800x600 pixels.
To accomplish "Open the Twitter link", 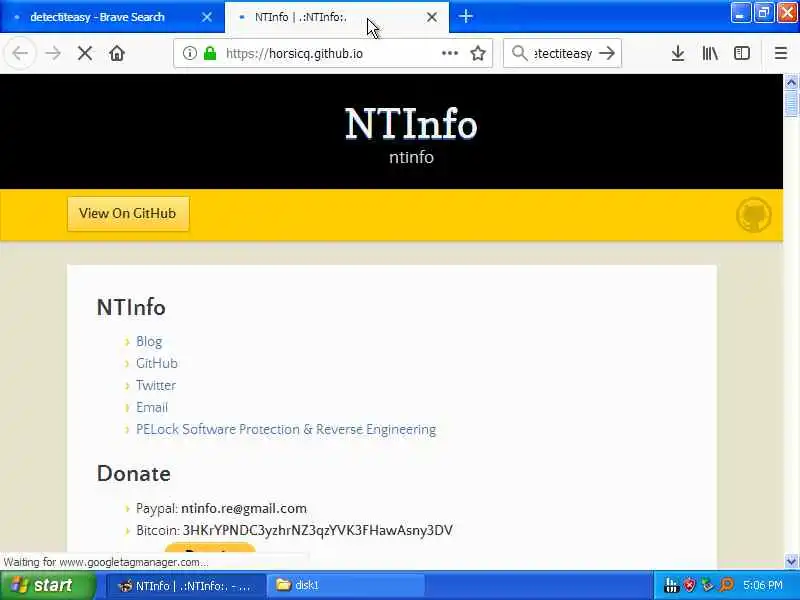I will point(156,385).
